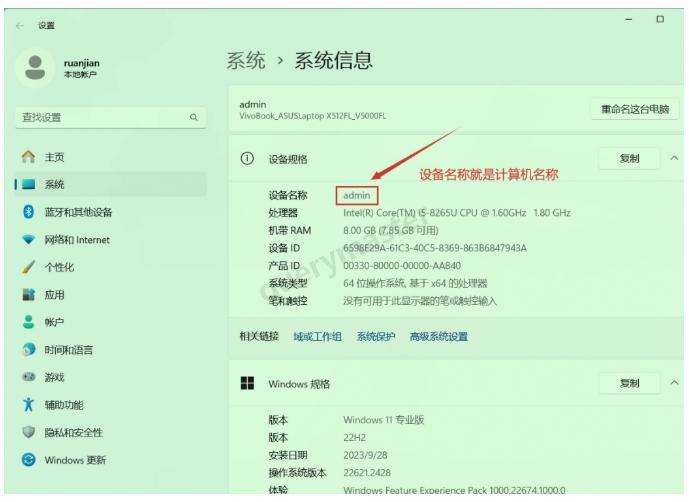The height and width of the screenshot is (502, 689).
Task: Go to 个性化 settings
Action: [111, 267]
